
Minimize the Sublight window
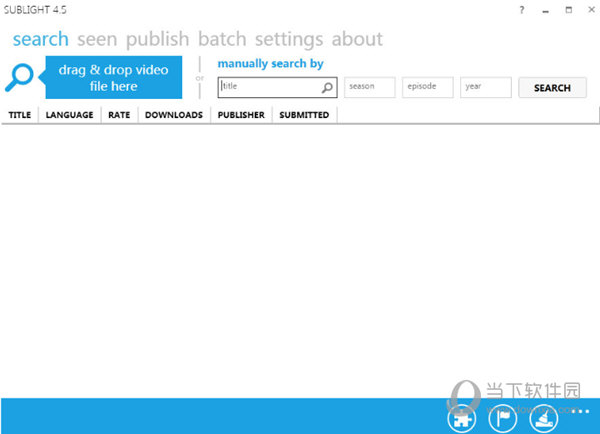click(545, 11)
